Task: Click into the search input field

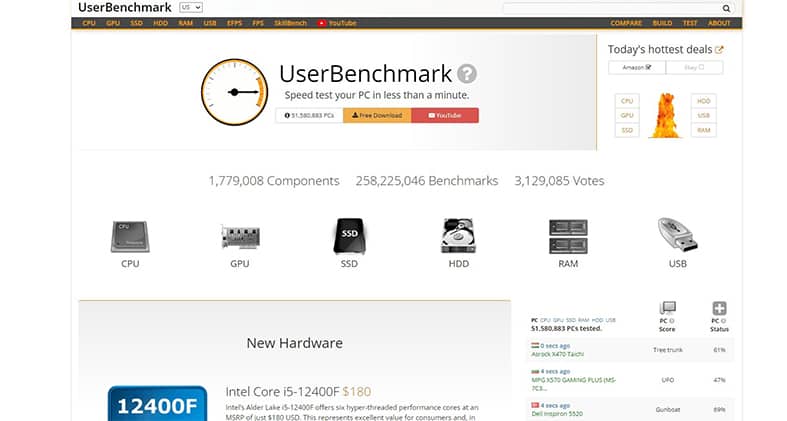Action: point(612,8)
